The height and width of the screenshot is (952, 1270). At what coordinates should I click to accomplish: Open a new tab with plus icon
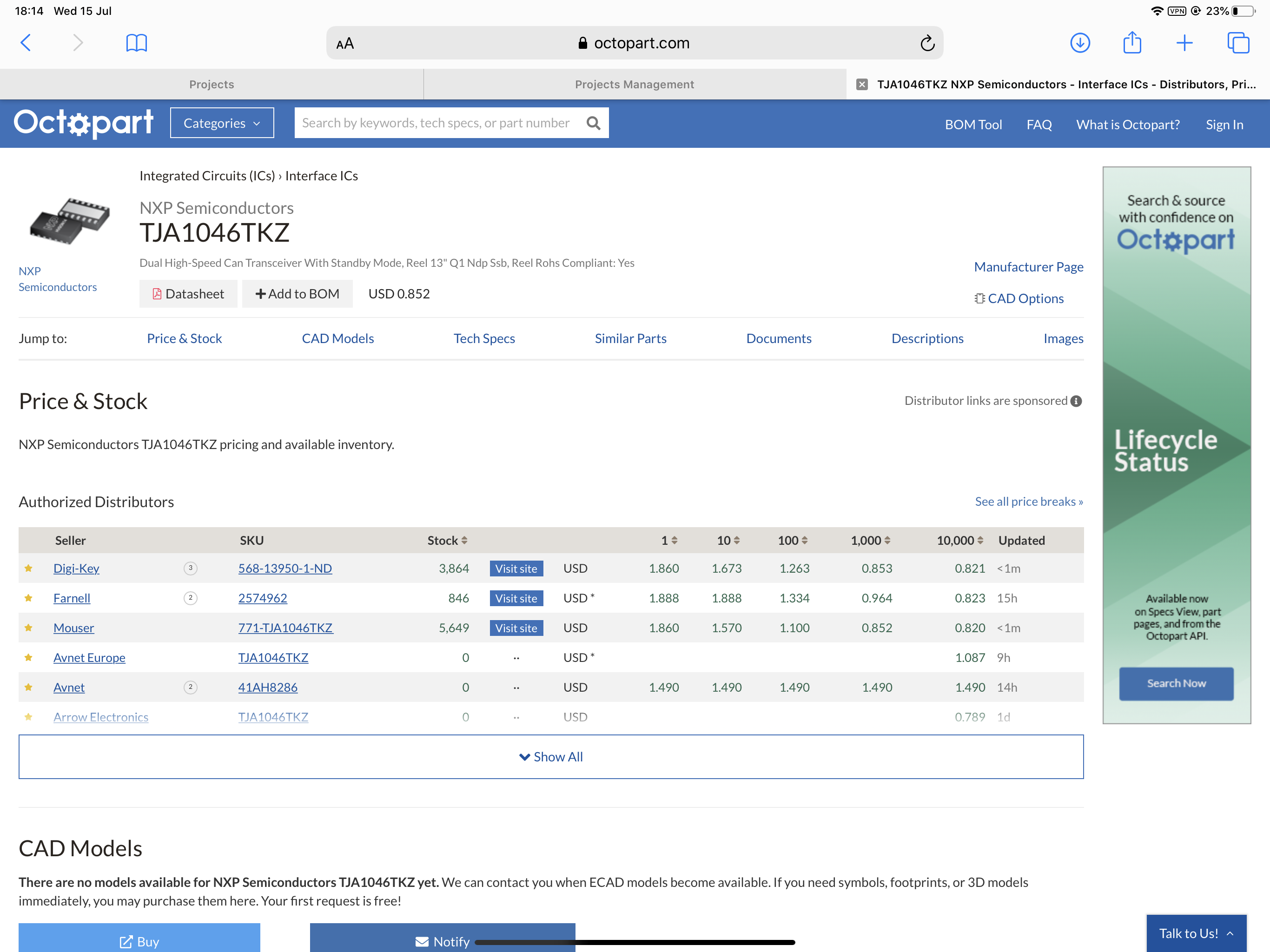(1184, 42)
